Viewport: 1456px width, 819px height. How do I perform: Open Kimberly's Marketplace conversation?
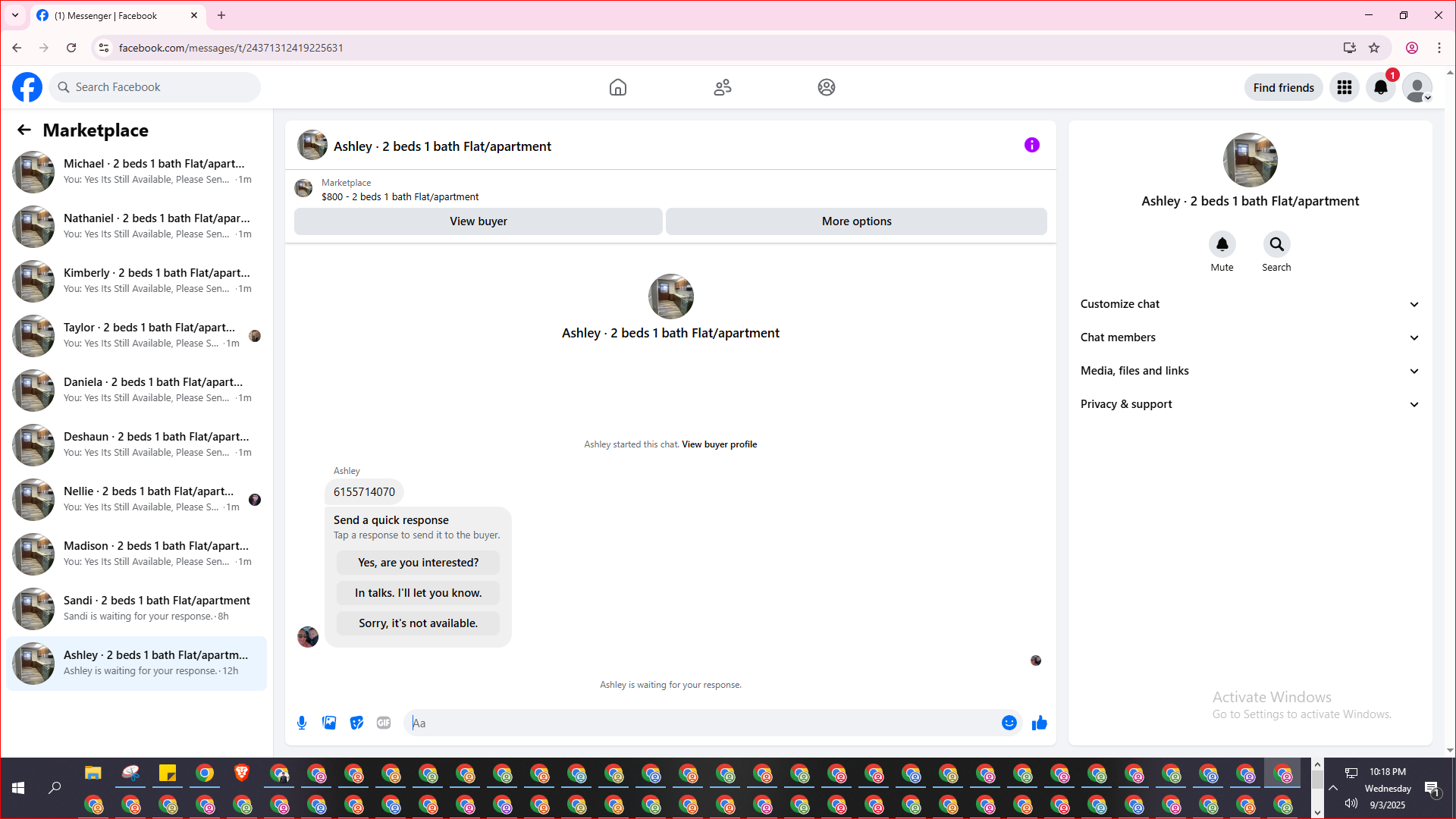pos(136,281)
